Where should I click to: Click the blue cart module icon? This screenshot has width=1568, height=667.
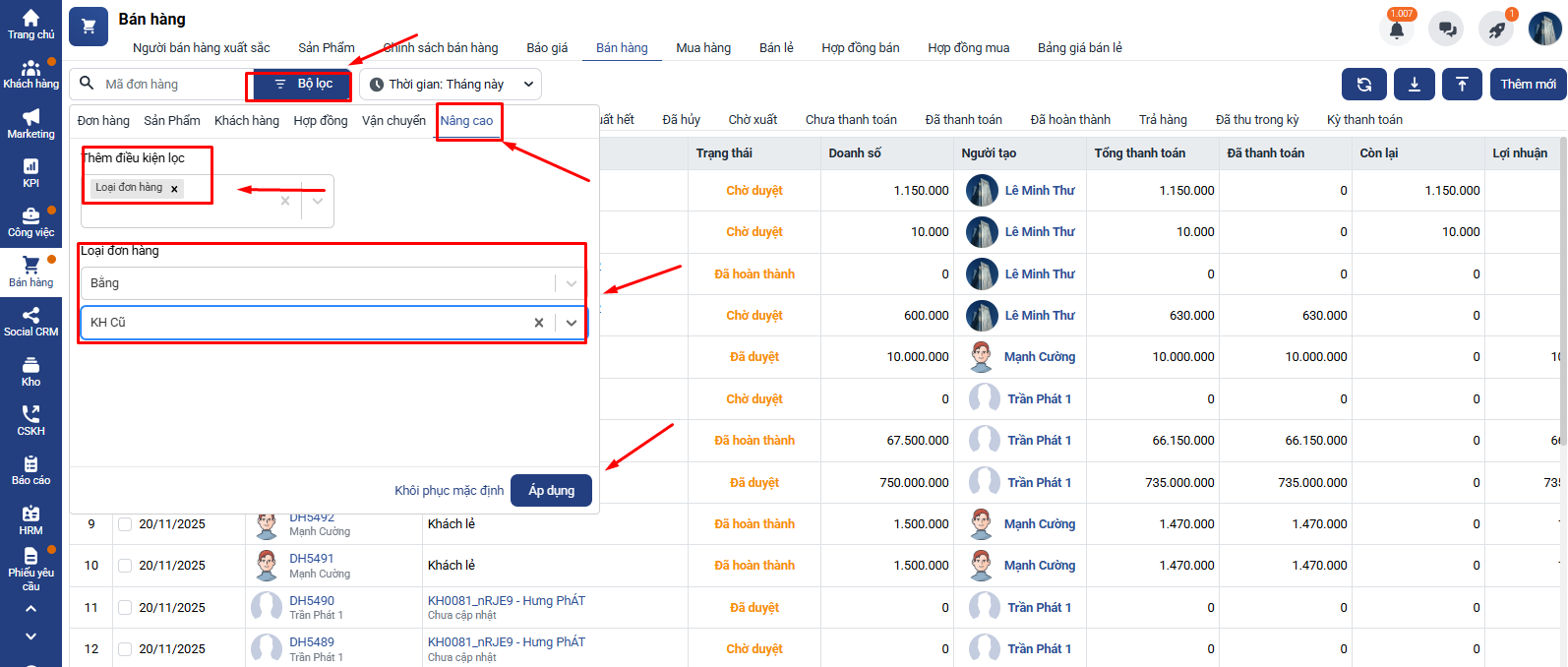(89, 27)
